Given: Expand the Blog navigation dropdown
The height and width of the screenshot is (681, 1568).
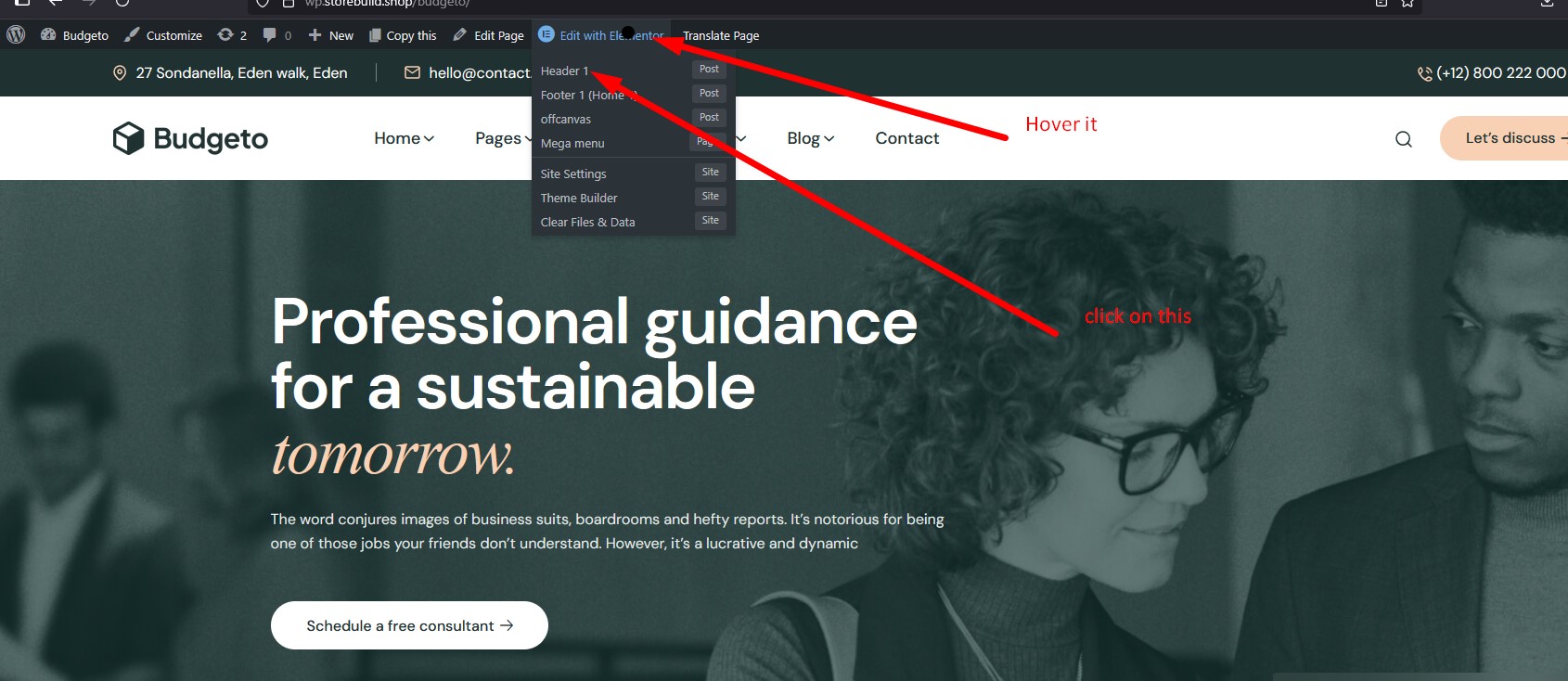Looking at the screenshot, I should pos(810,138).
